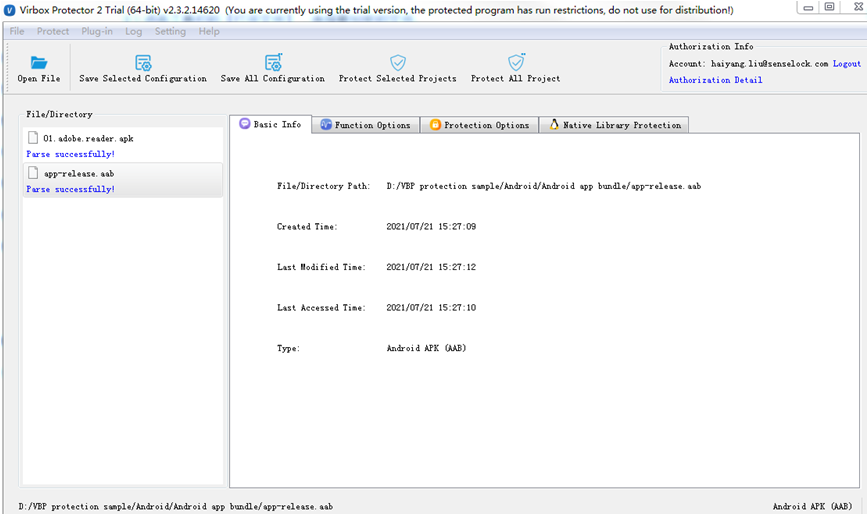This screenshot has height=515, width=868.
Task: Click the Save All Configuration icon
Action: click(x=273, y=62)
